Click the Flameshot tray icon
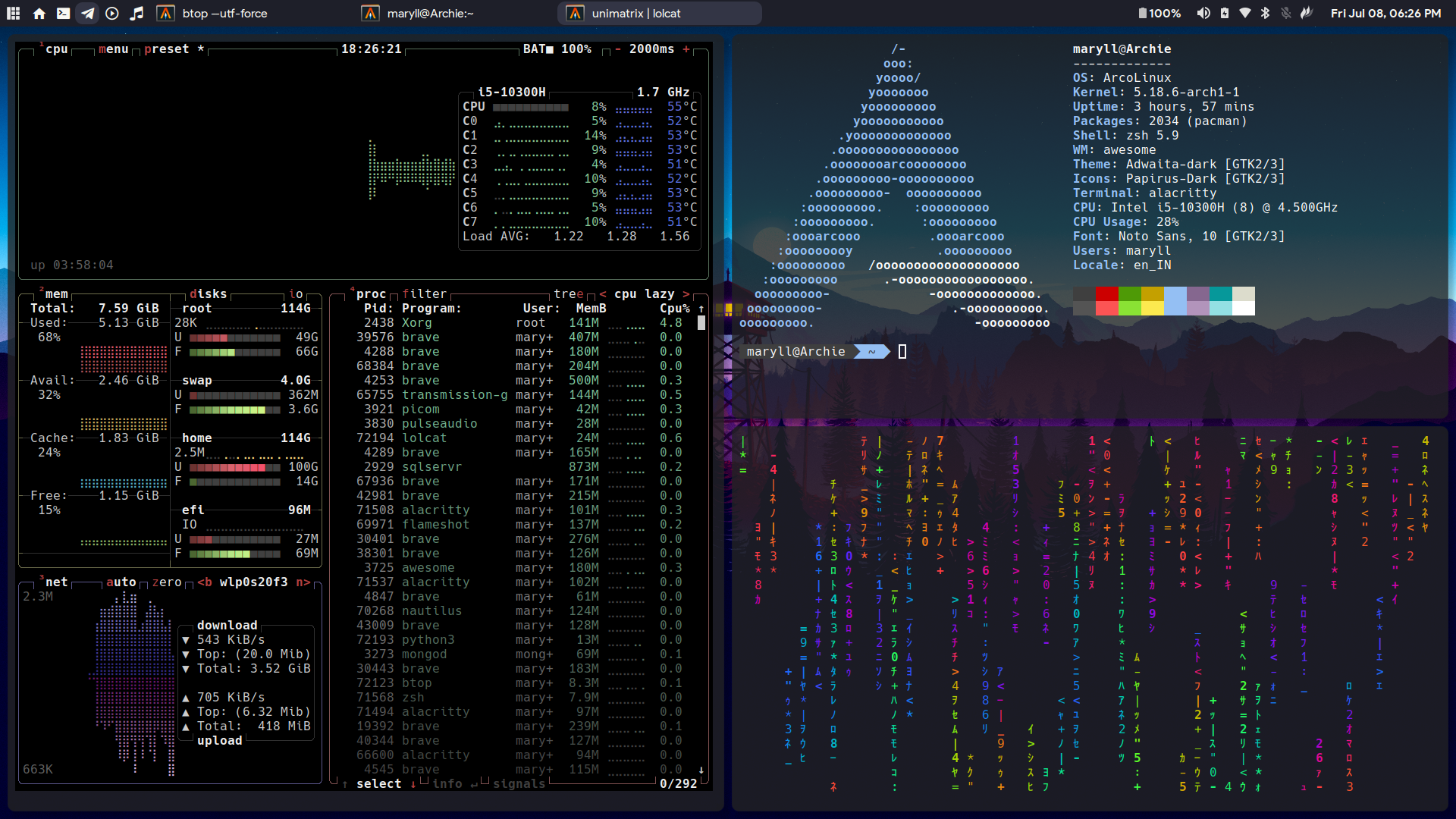This screenshot has height=819, width=1456. (1307, 13)
